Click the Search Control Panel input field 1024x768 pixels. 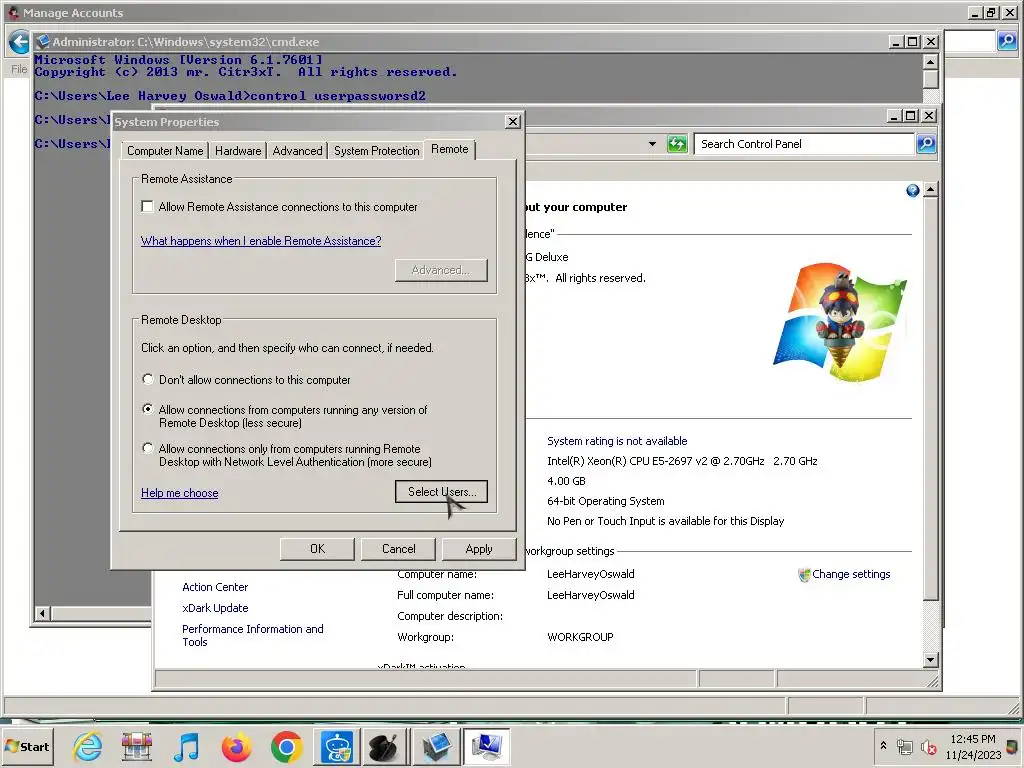coord(805,144)
